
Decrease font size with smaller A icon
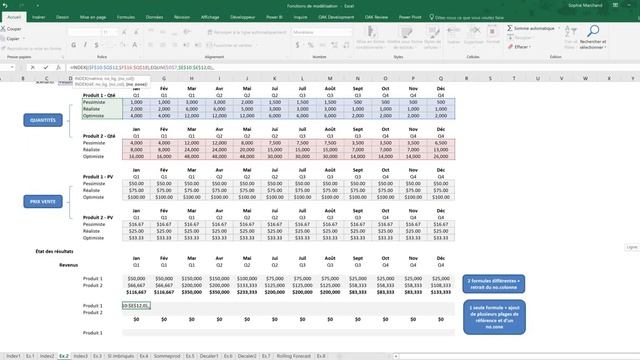[136, 32]
